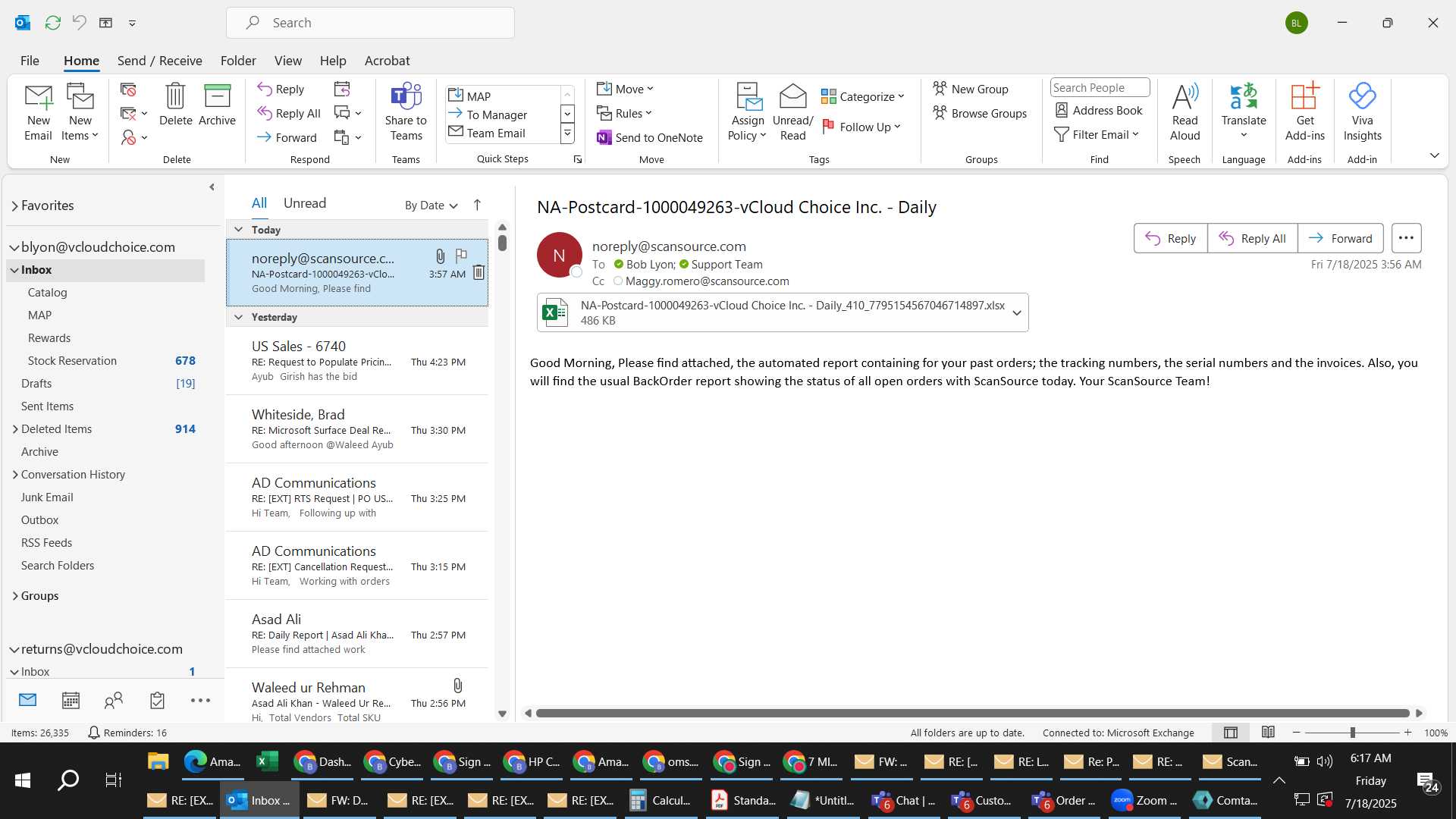Toggle sort order arrow in message list

[x=477, y=205]
